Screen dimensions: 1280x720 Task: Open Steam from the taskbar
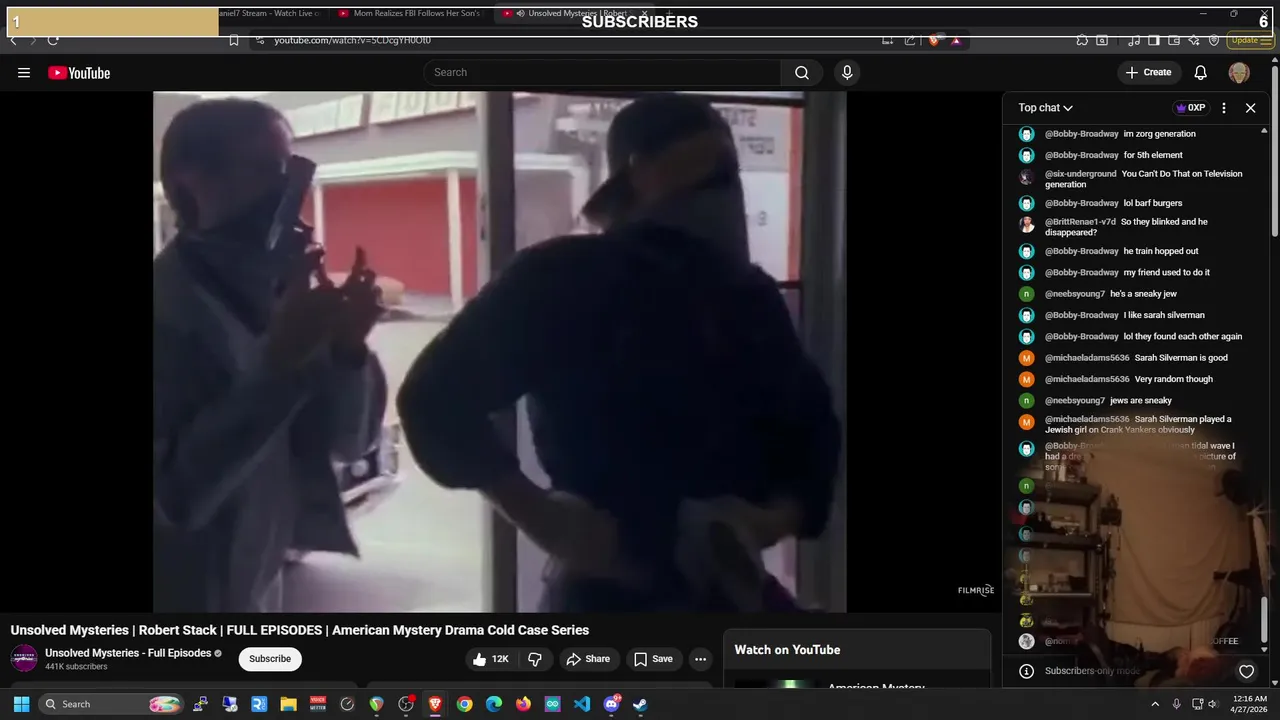[x=640, y=704]
